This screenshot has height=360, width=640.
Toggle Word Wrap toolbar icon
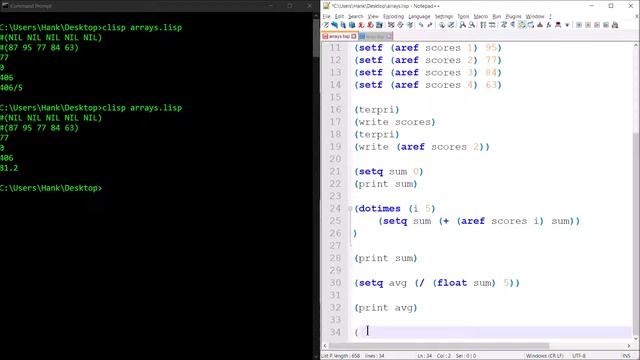point(504,25)
